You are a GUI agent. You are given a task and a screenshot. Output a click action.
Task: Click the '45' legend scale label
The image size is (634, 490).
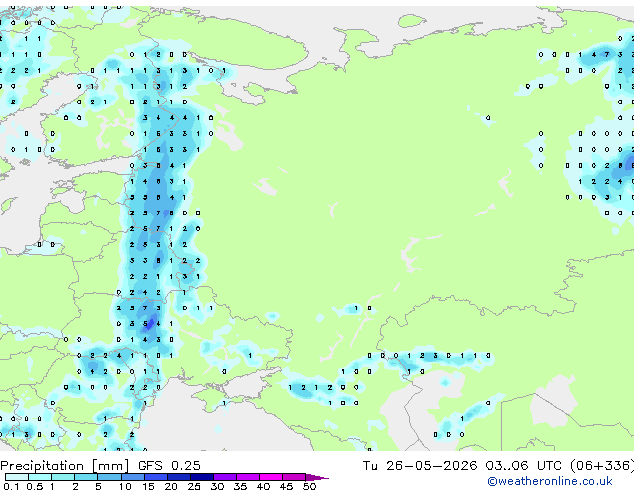286,486
